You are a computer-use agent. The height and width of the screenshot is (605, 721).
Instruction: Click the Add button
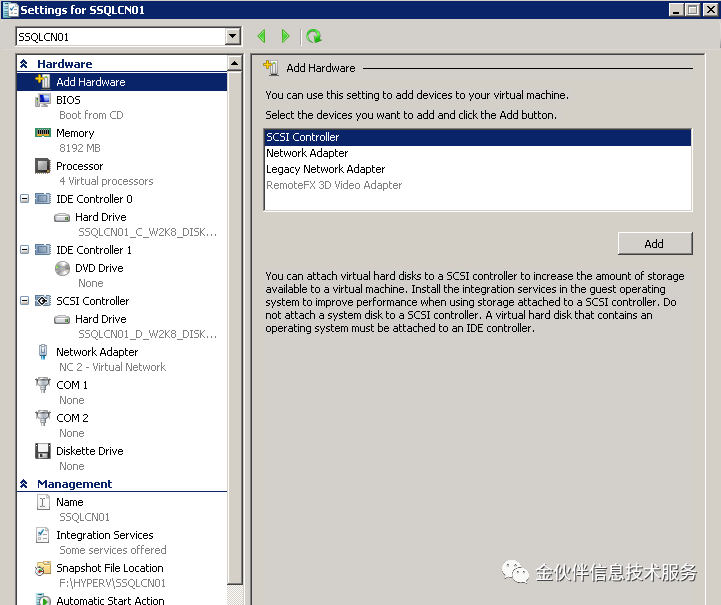tap(655, 243)
